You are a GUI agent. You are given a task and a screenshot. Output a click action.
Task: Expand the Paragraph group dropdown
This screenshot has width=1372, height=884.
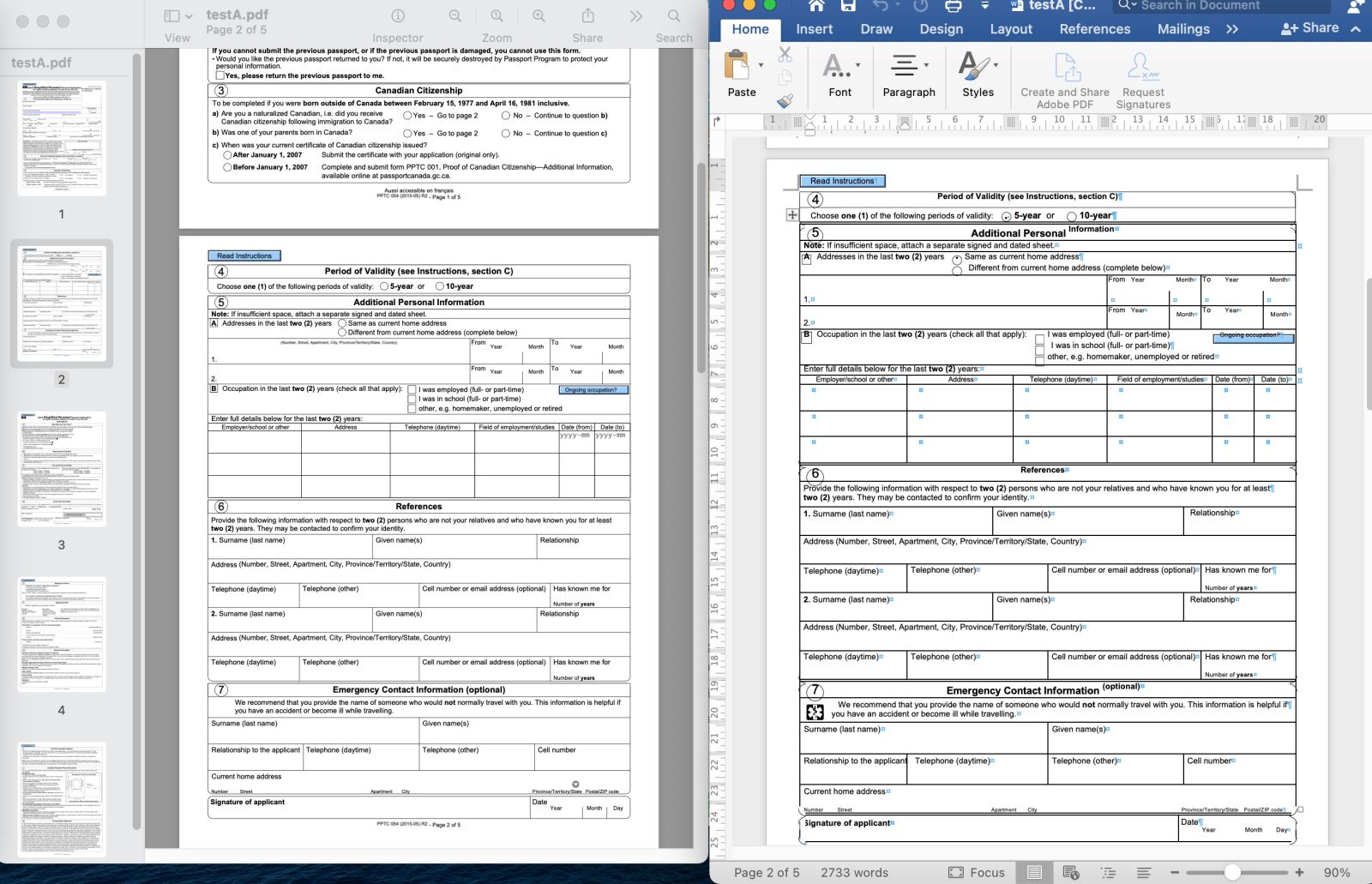[926, 65]
